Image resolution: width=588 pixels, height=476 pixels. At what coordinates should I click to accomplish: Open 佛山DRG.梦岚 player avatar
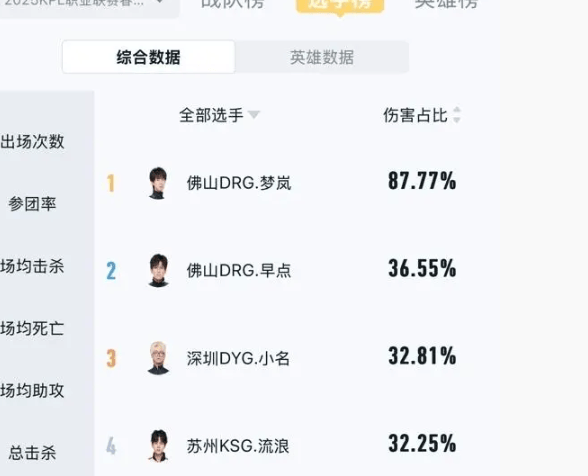point(158,183)
